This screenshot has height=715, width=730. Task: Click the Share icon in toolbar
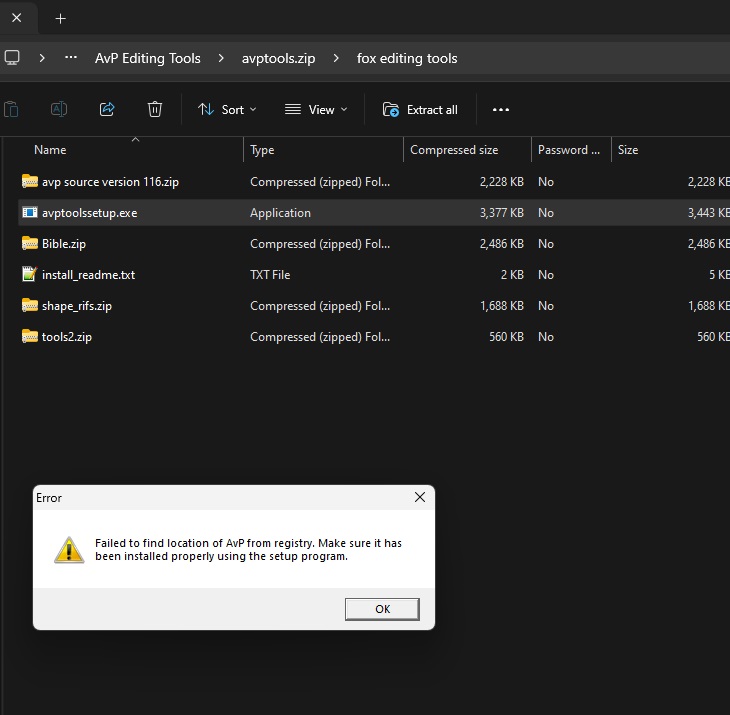107,109
